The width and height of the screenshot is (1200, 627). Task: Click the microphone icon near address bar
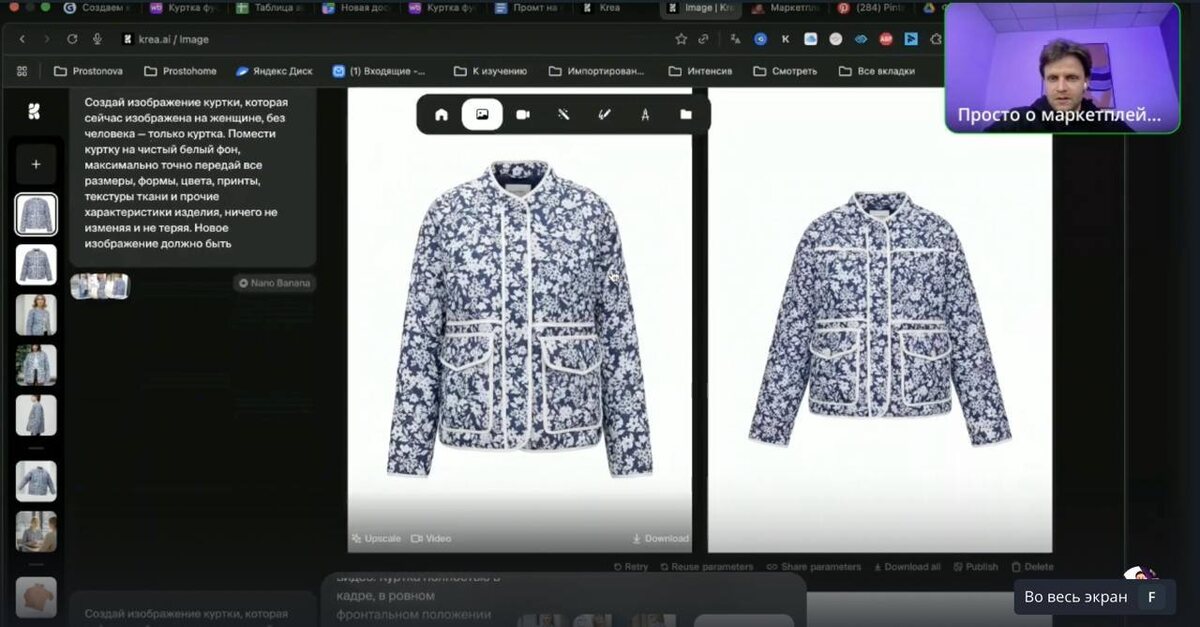point(97,39)
